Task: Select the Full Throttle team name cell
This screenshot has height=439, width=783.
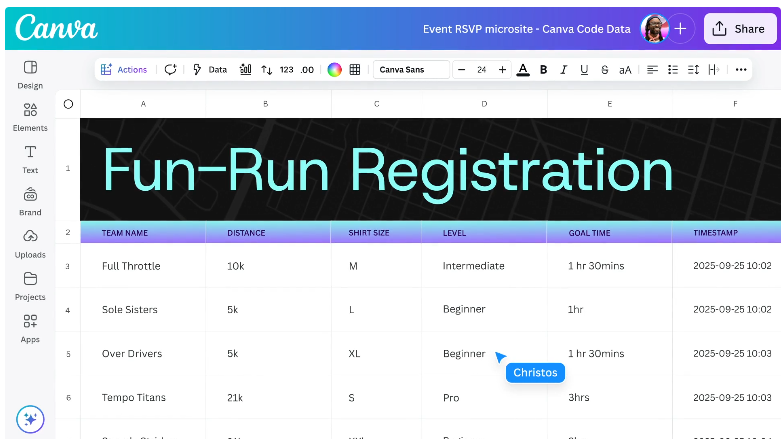Action: (131, 266)
